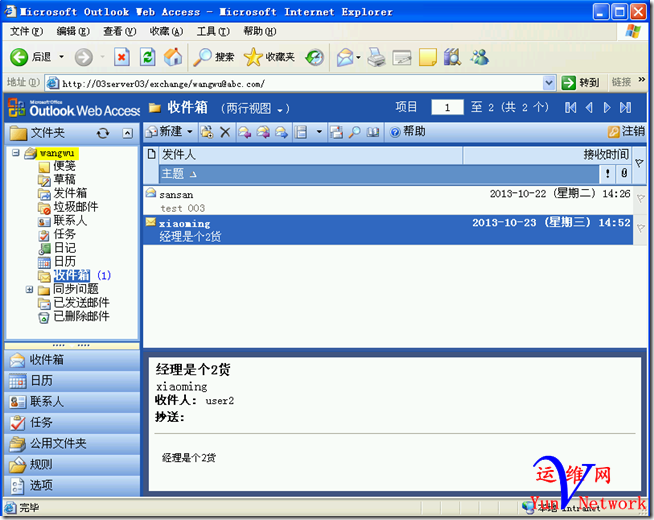Viewport: 654px width, 520px height.
Task: Click the Reply All icon
Action: pos(263,132)
